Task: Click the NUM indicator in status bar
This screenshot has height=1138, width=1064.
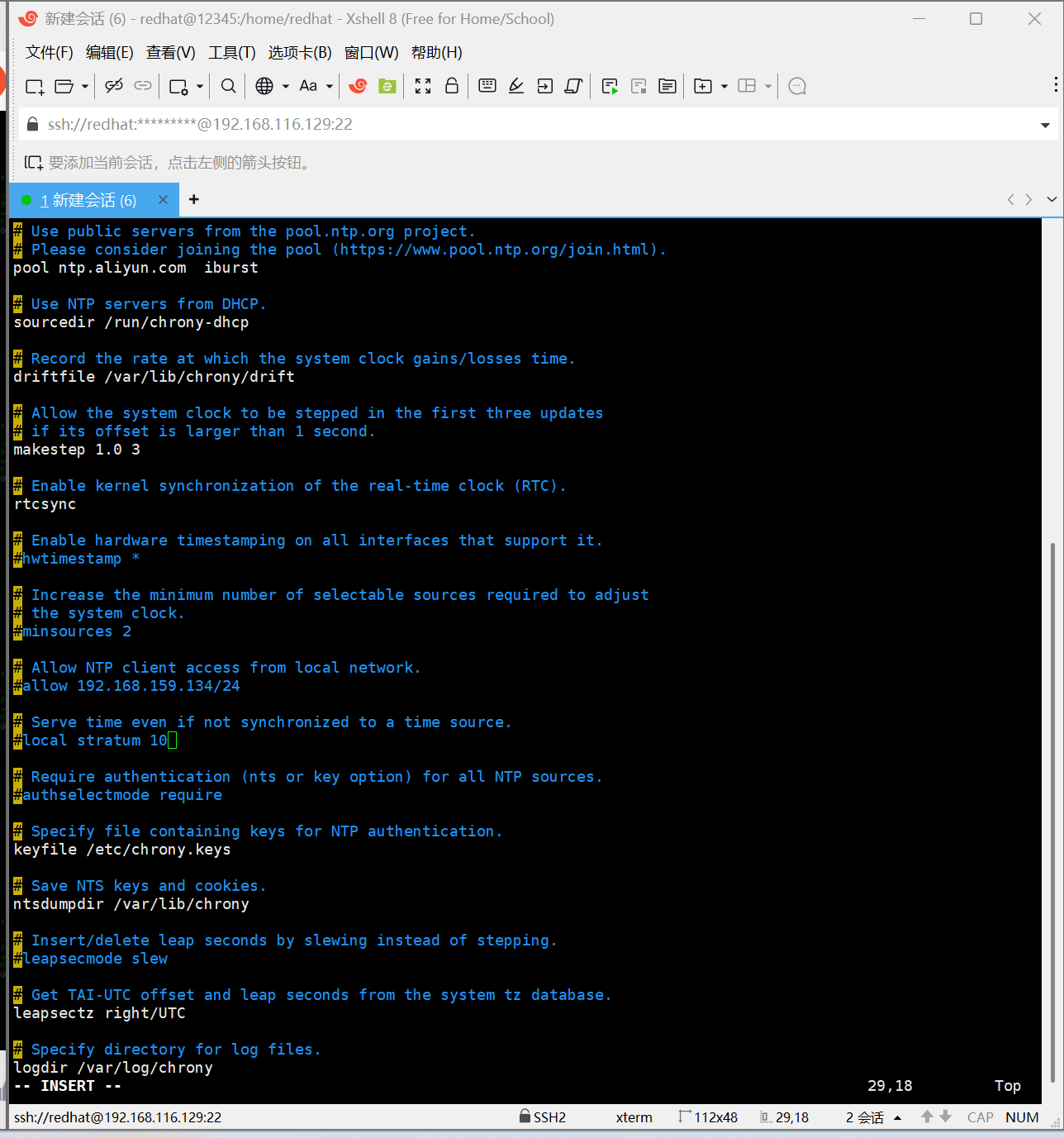Action: (x=1022, y=1117)
